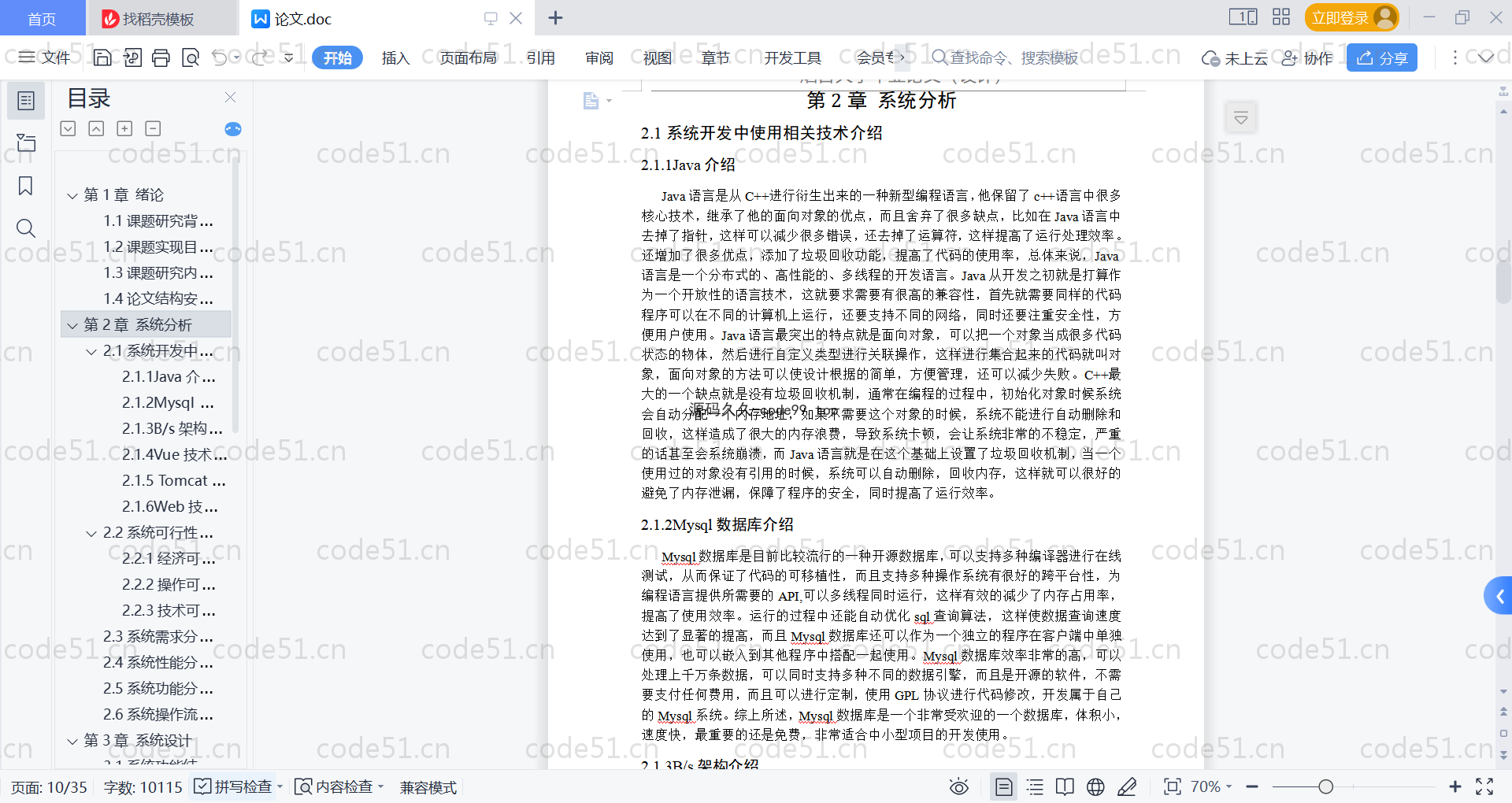Viewport: 1512px width, 803px height.
Task: Enter full screen mode icon
Action: pyautogui.click(x=1484, y=786)
